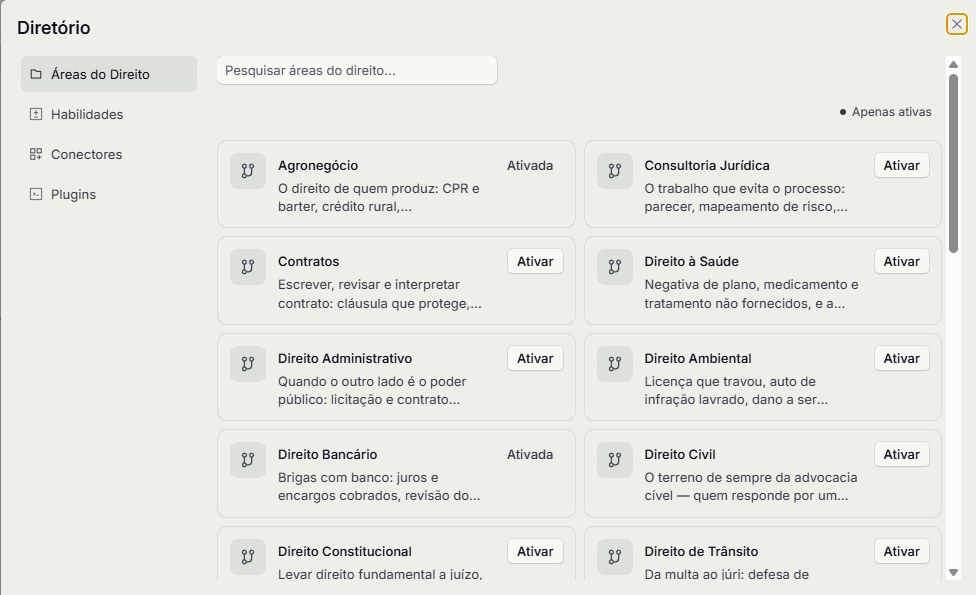Click the Direito Bancário card icon
The image size is (976, 595).
tap(248, 460)
